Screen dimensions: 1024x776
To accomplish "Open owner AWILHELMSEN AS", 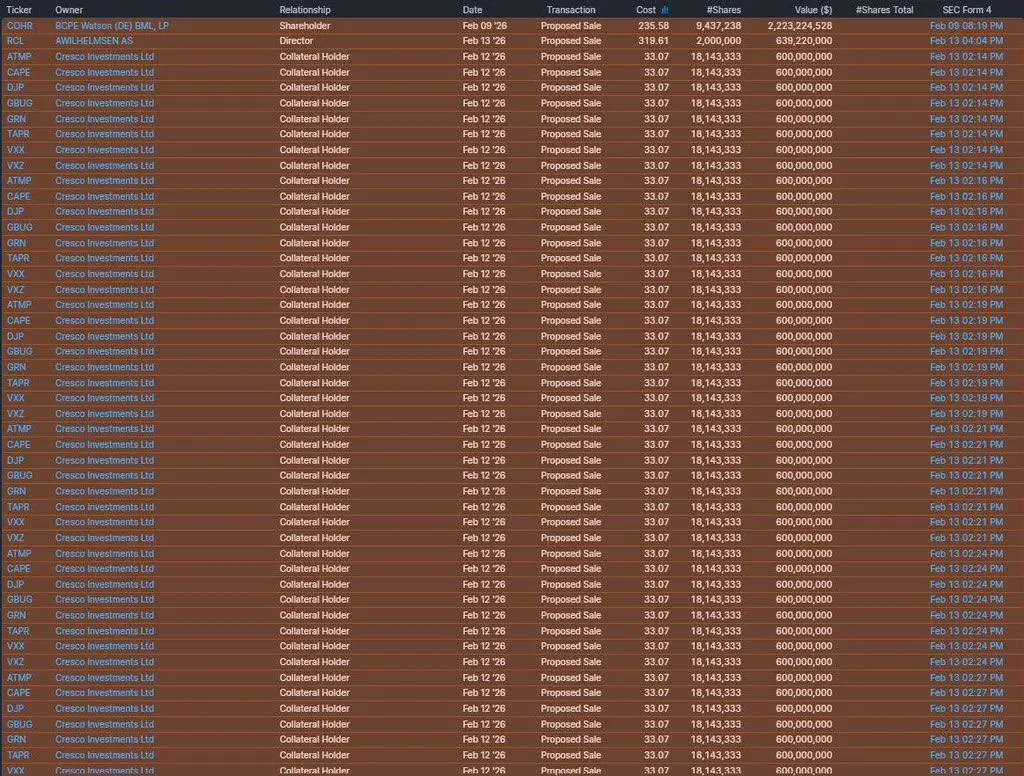I will point(94,40).
